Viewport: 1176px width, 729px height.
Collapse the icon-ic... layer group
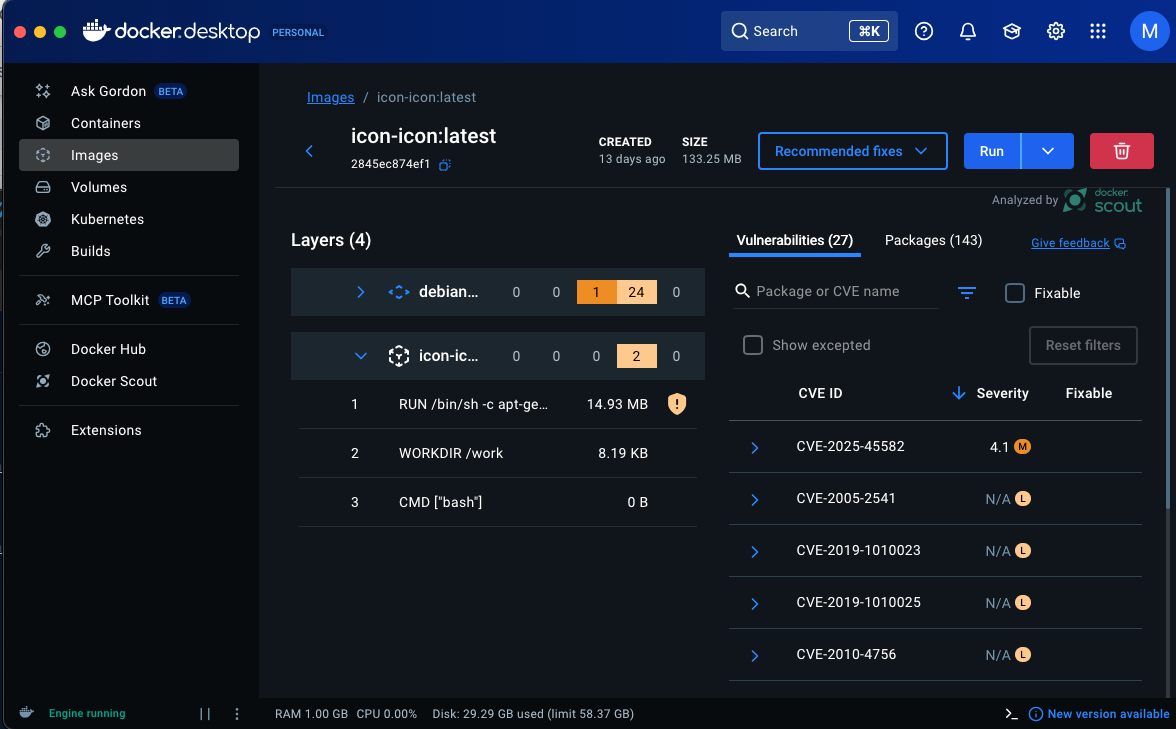click(360, 356)
